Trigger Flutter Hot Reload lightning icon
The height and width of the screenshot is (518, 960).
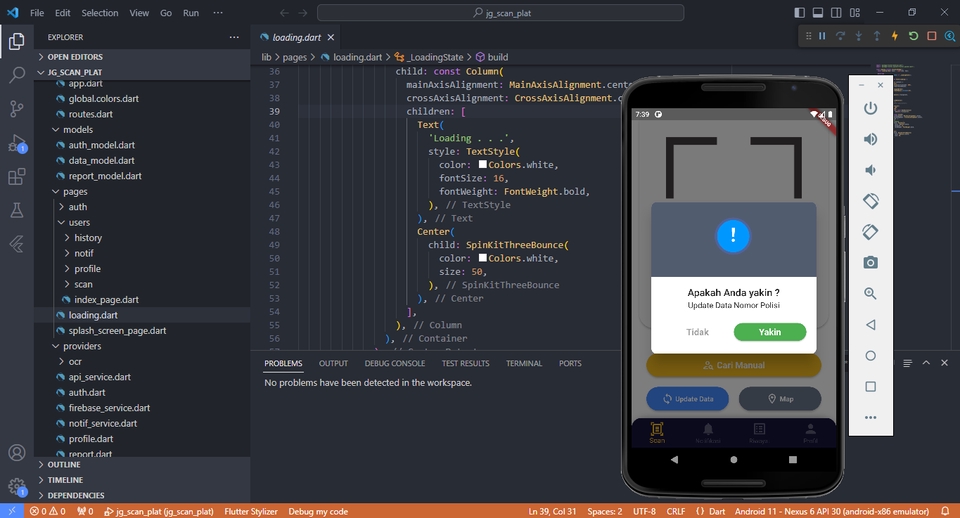tap(895, 36)
